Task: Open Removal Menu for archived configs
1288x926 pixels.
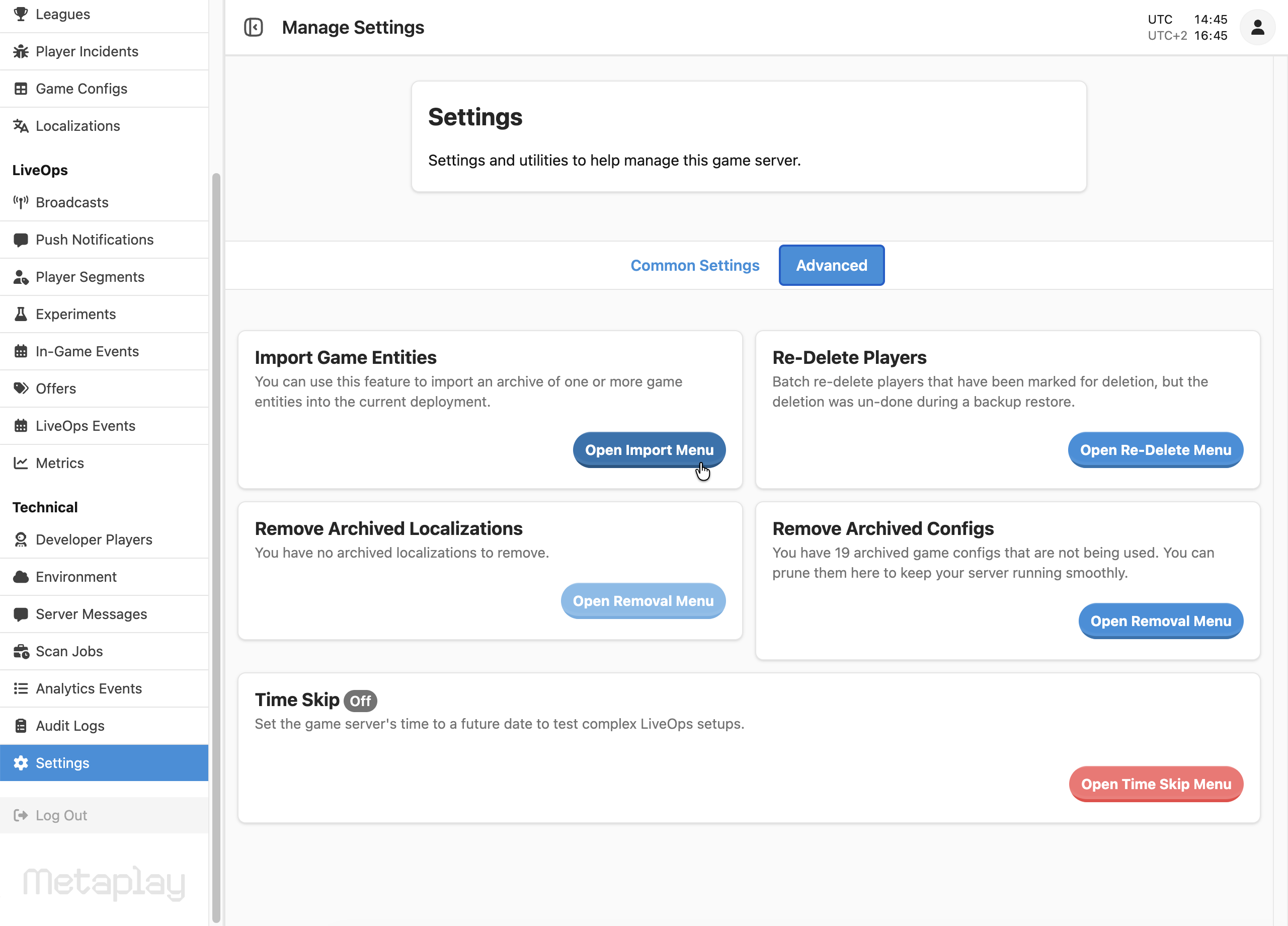Action: (x=1160, y=621)
